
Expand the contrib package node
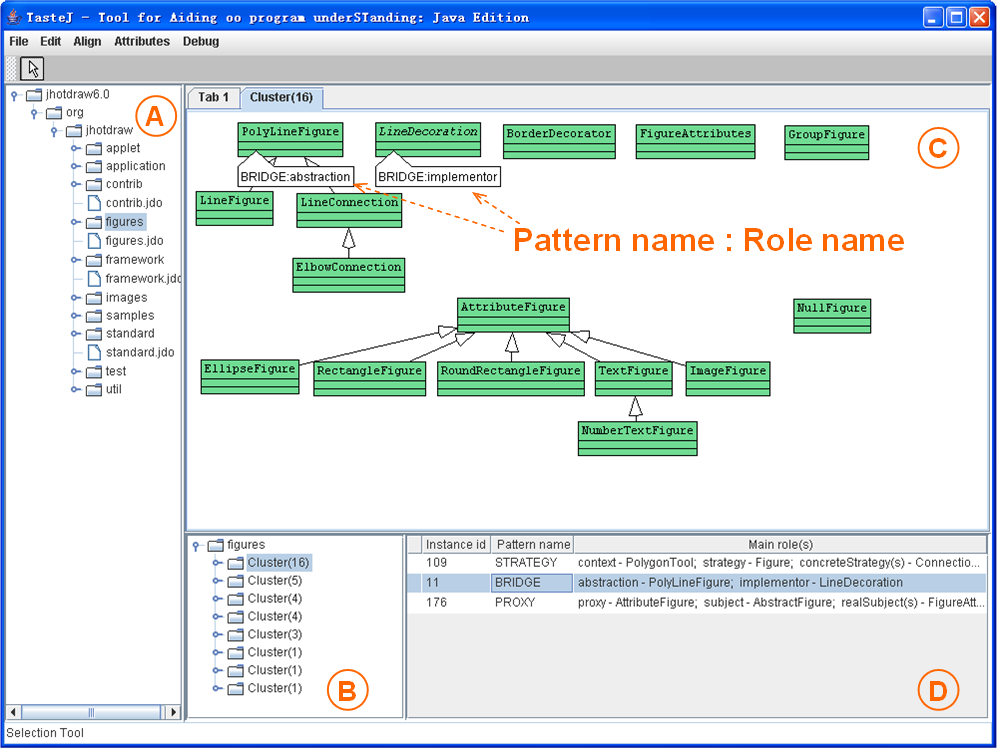tap(75, 184)
